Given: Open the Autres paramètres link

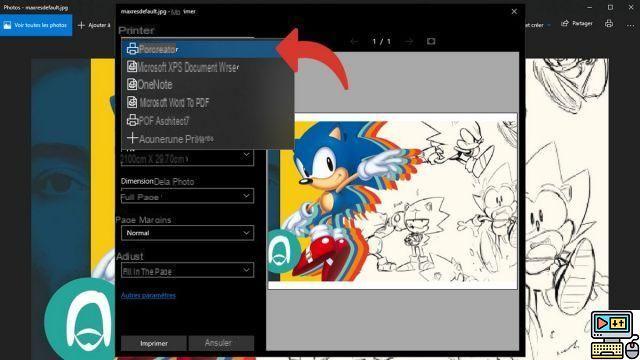Looking at the screenshot, I should pos(148,295).
